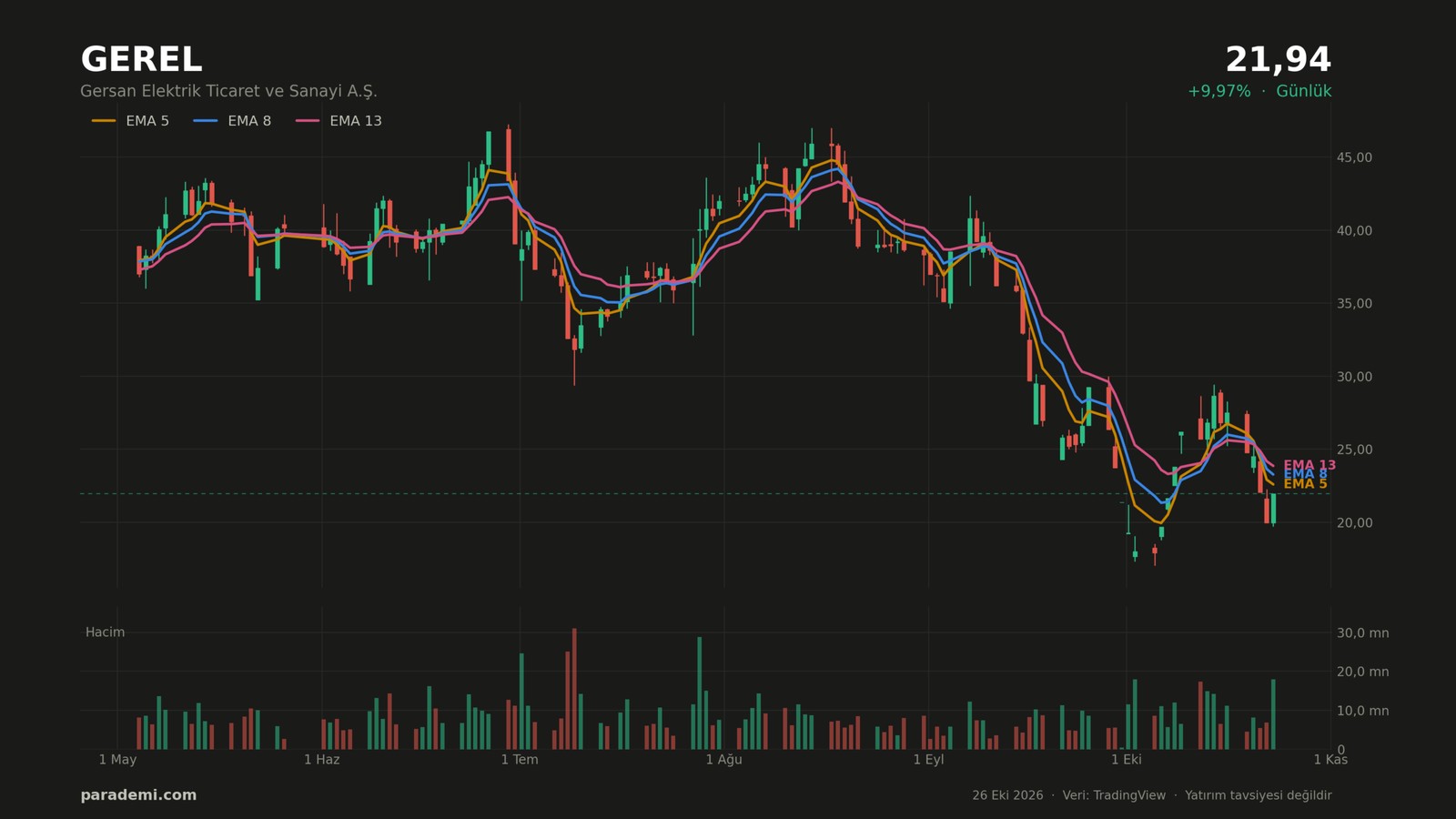
Task: Select the EMA 8 legend entry
Action: (232, 121)
